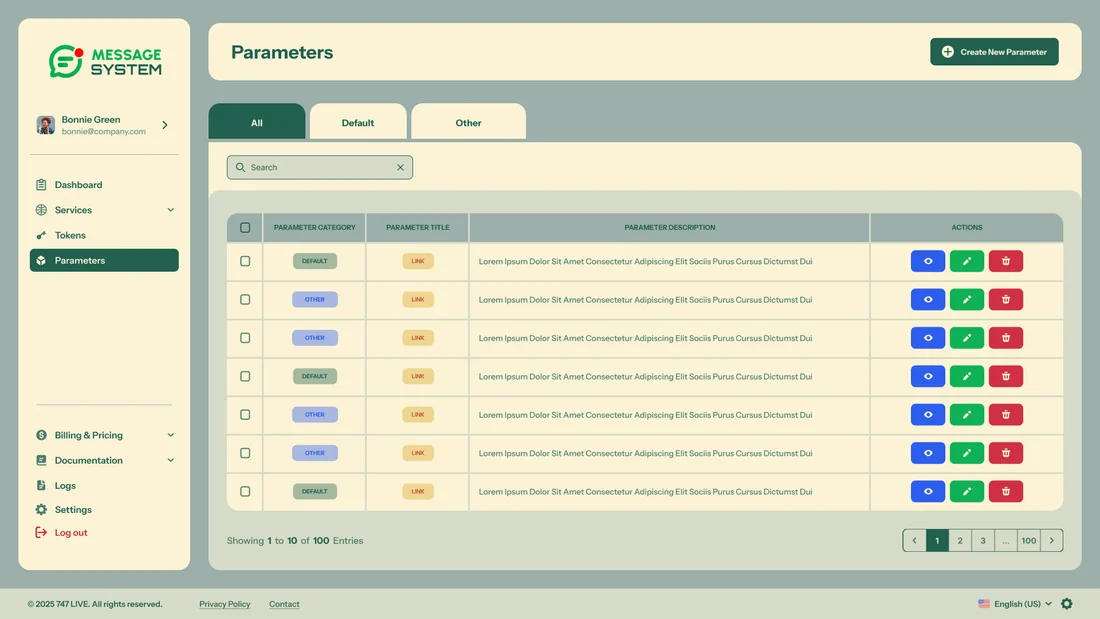
Task: Delete the third table row's parameter
Action: point(1005,338)
